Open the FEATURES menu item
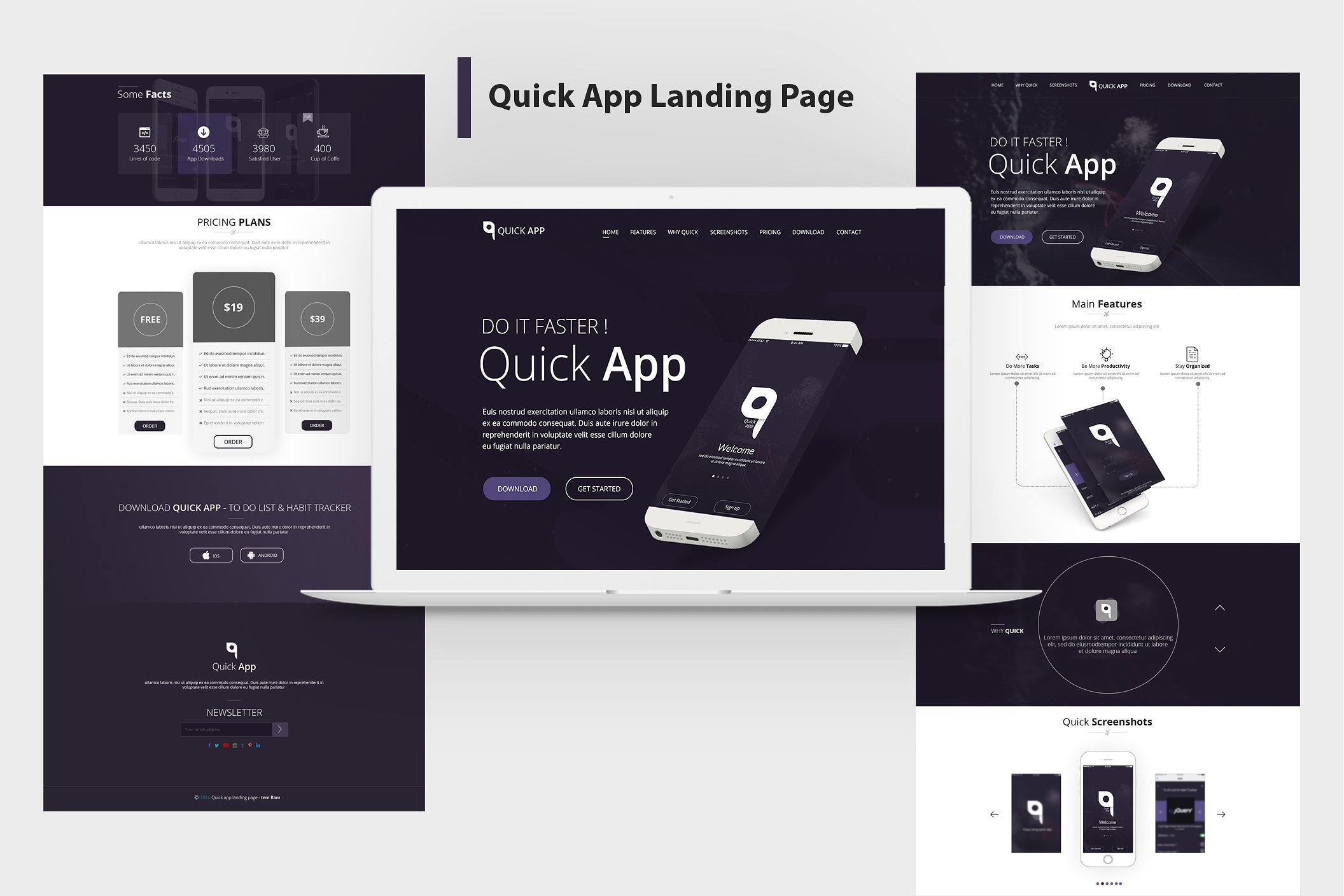Viewport: 1344px width, 896px height. (644, 231)
